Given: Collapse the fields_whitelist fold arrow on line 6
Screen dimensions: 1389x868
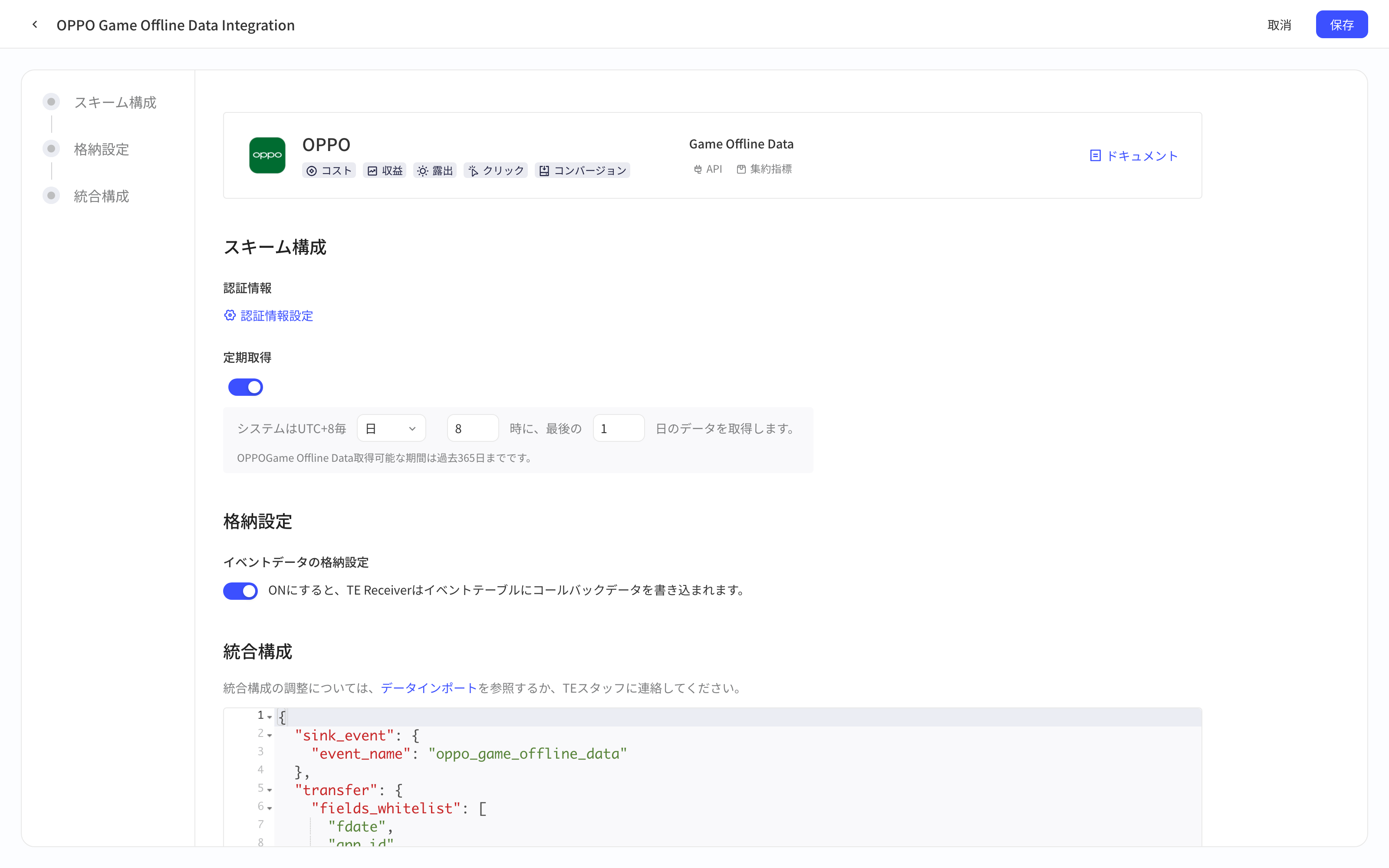Looking at the screenshot, I should pyautogui.click(x=269, y=808).
